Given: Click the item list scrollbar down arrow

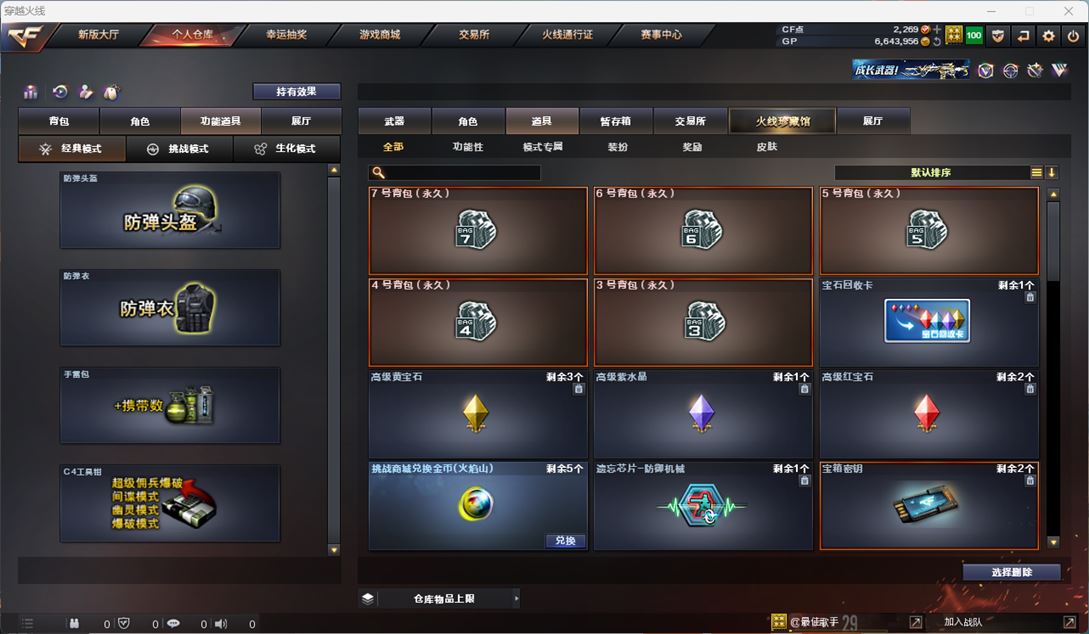Looking at the screenshot, I should click(1053, 542).
